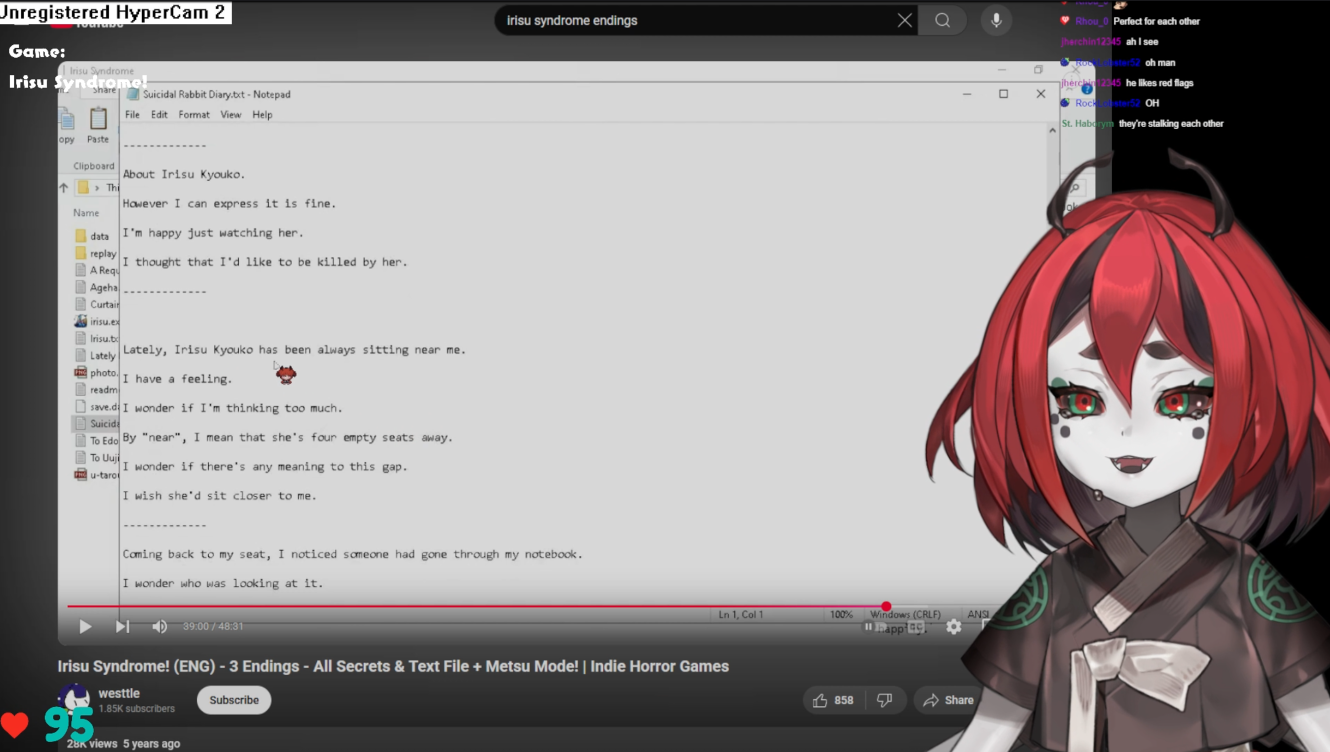
Task: Open westtle channel name link
Action: click(119, 693)
